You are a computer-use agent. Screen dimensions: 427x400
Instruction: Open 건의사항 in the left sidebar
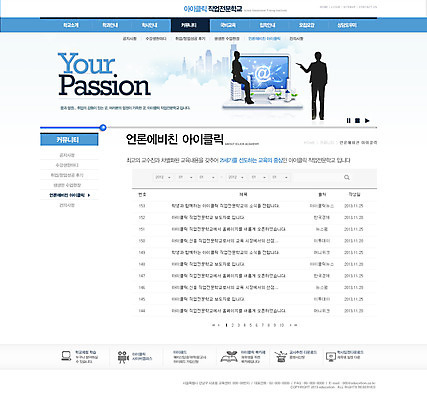click(67, 205)
